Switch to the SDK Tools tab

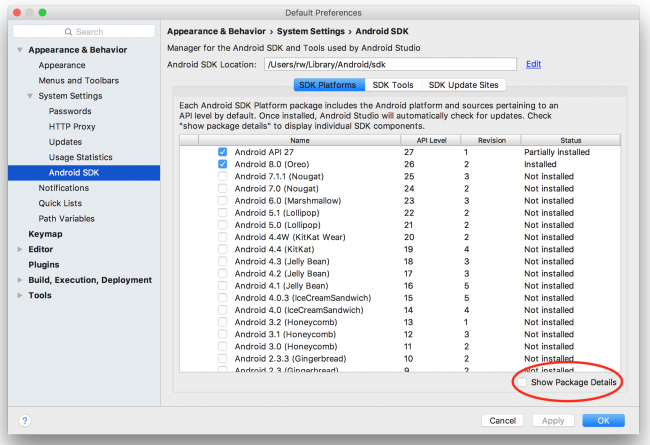(392, 85)
